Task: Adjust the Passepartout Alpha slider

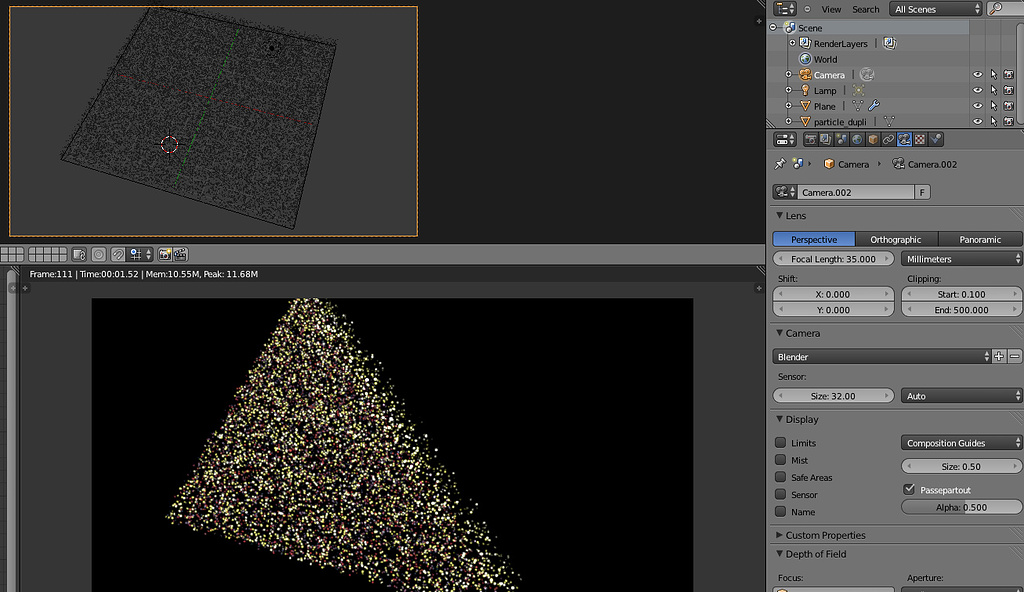Action: pyautogui.click(x=961, y=507)
